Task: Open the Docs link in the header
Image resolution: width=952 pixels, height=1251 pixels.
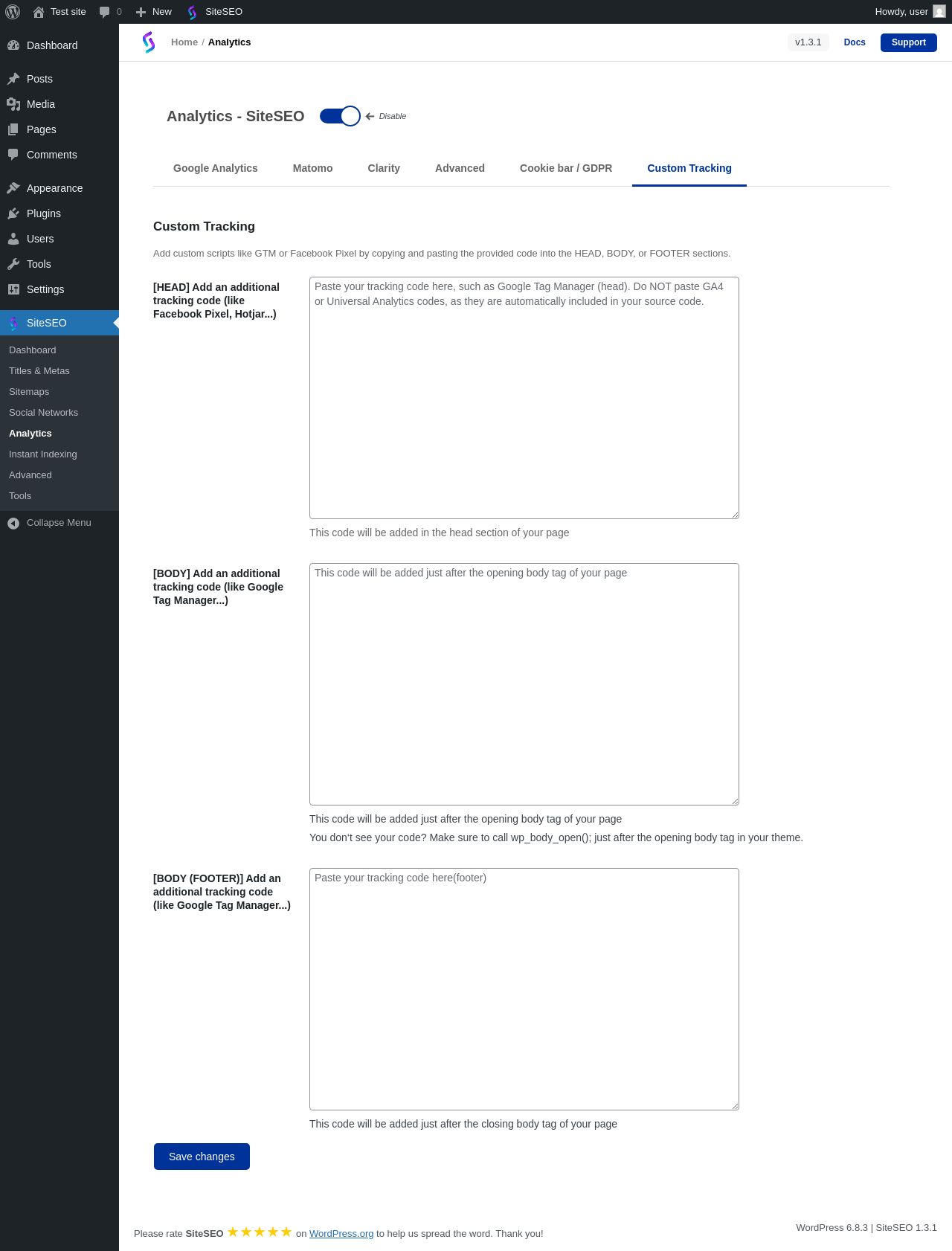Action: point(855,42)
